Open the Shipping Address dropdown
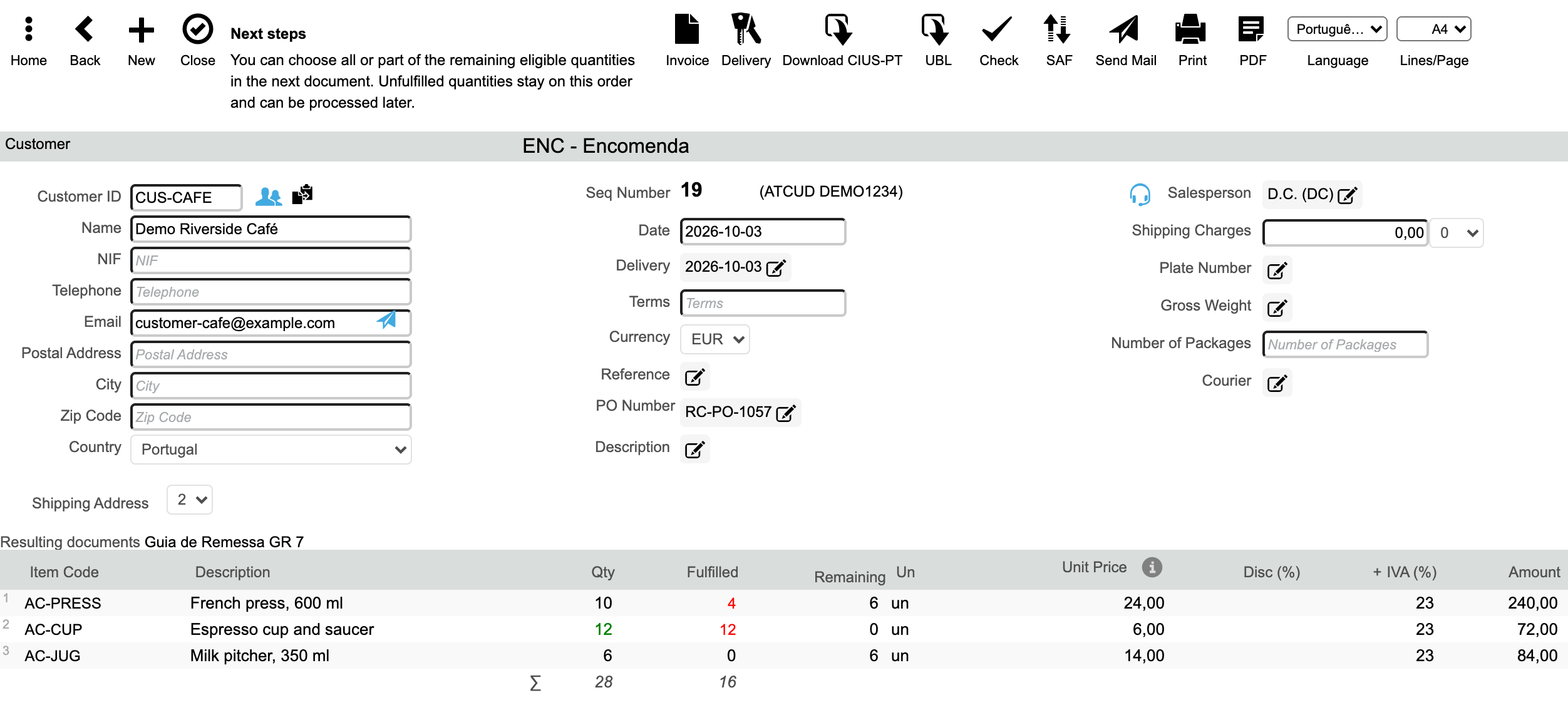Screen dimensions: 1568x705 [x=190, y=500]
